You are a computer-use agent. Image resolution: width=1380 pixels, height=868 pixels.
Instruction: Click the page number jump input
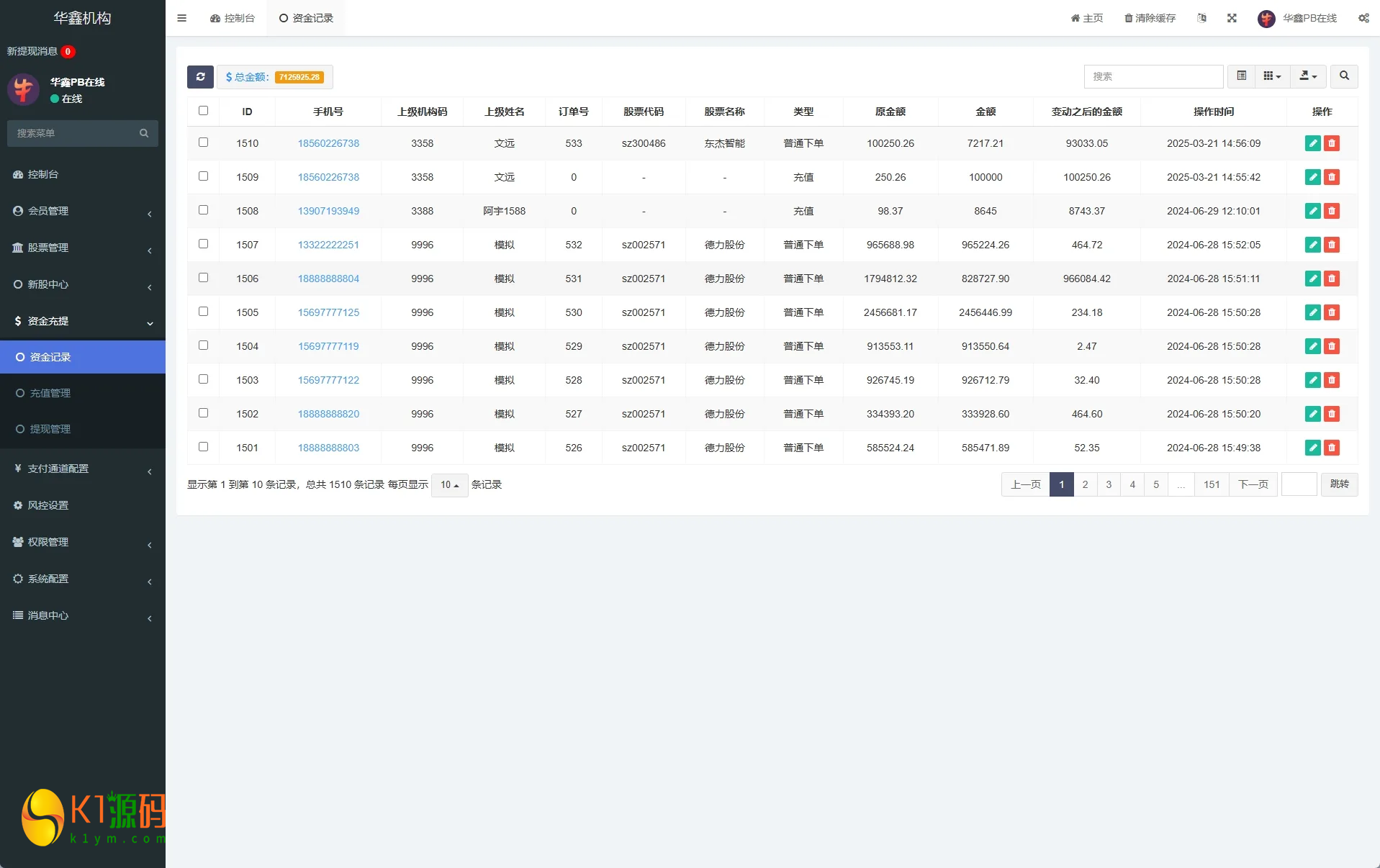tap(1299, 484)
